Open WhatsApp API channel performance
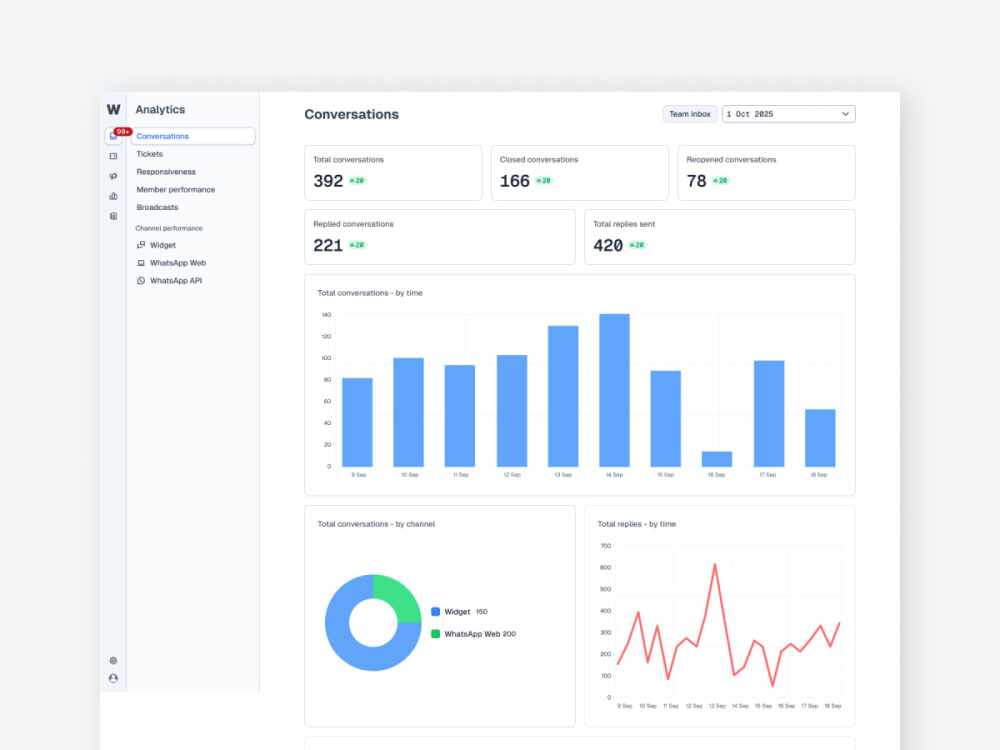Viewport: 1000px width, 750px height. [176, 281]
